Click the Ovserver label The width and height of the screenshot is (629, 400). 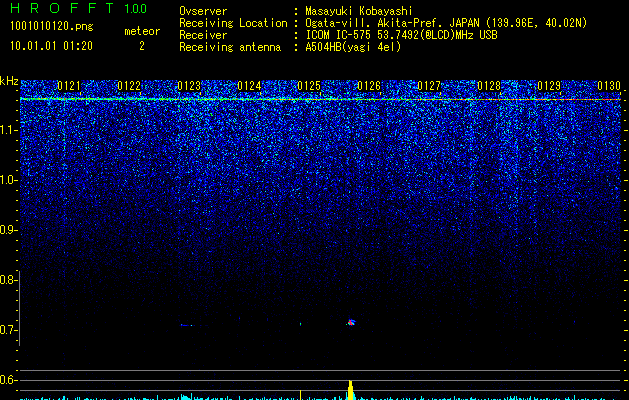[x=203, y=11]
